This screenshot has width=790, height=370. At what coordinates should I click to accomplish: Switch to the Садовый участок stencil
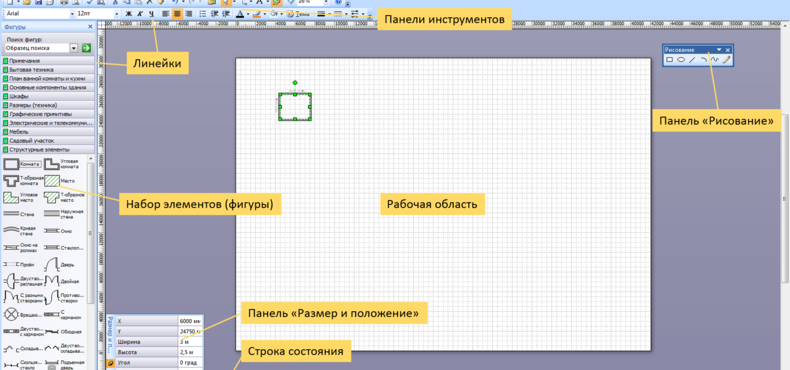tap(48, 141)
